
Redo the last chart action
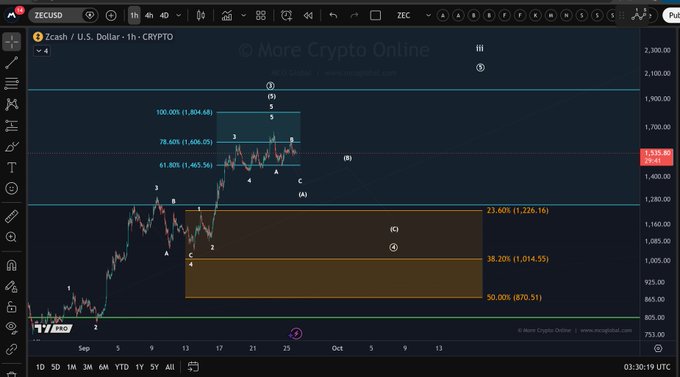[354, 16]
